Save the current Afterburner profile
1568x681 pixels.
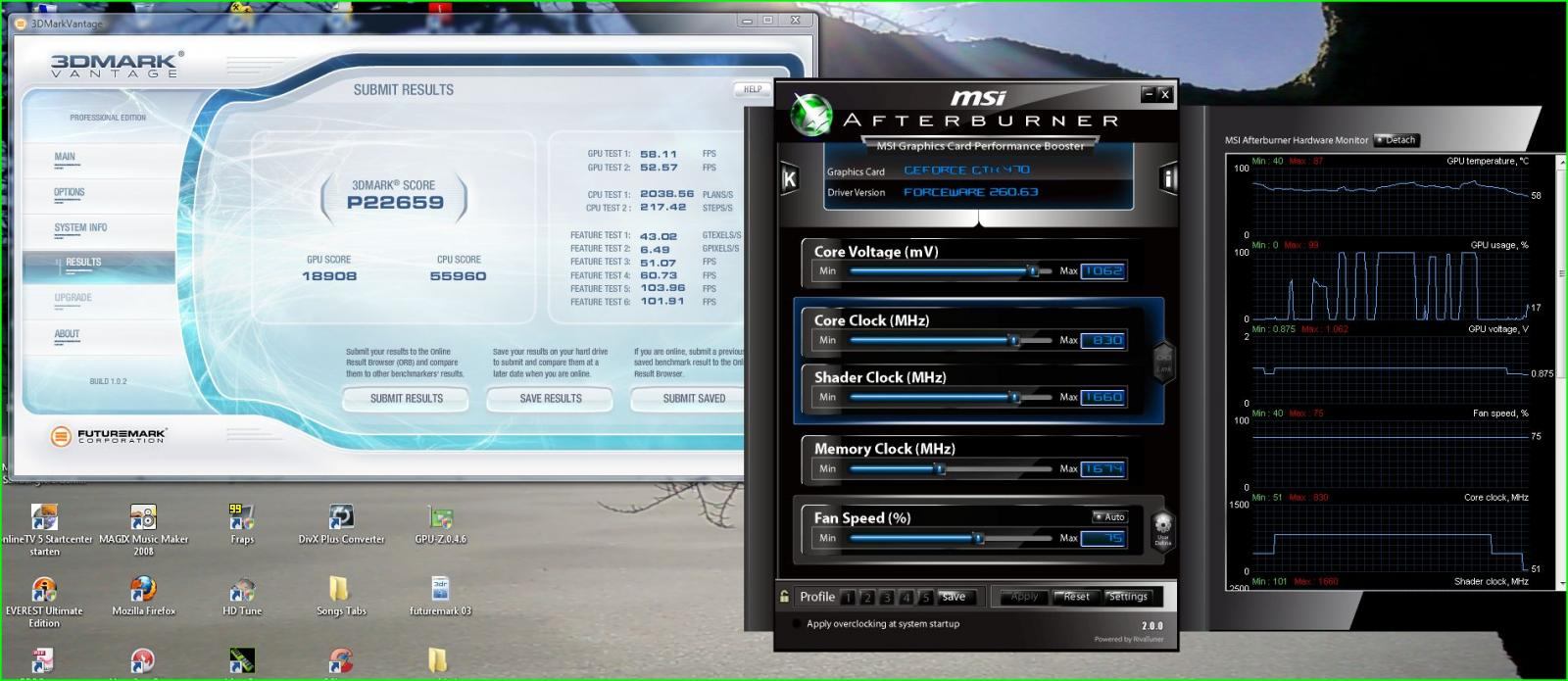tap(955, 597)
